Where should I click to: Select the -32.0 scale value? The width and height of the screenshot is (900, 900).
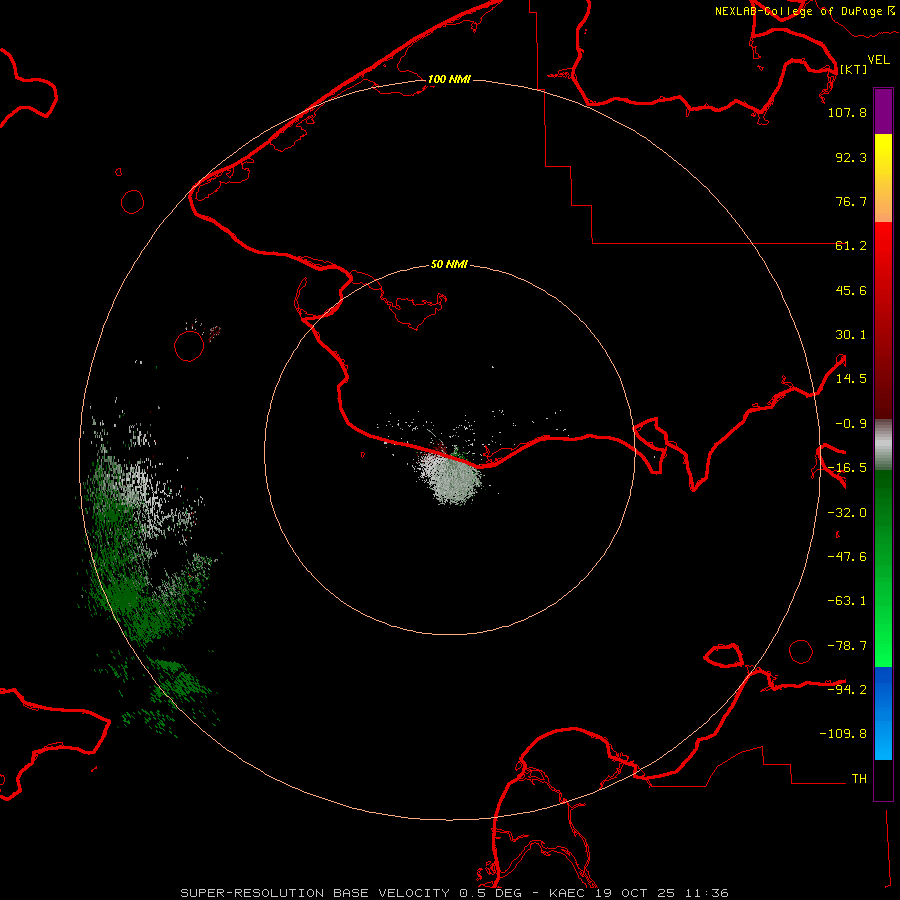click(847, 513)
